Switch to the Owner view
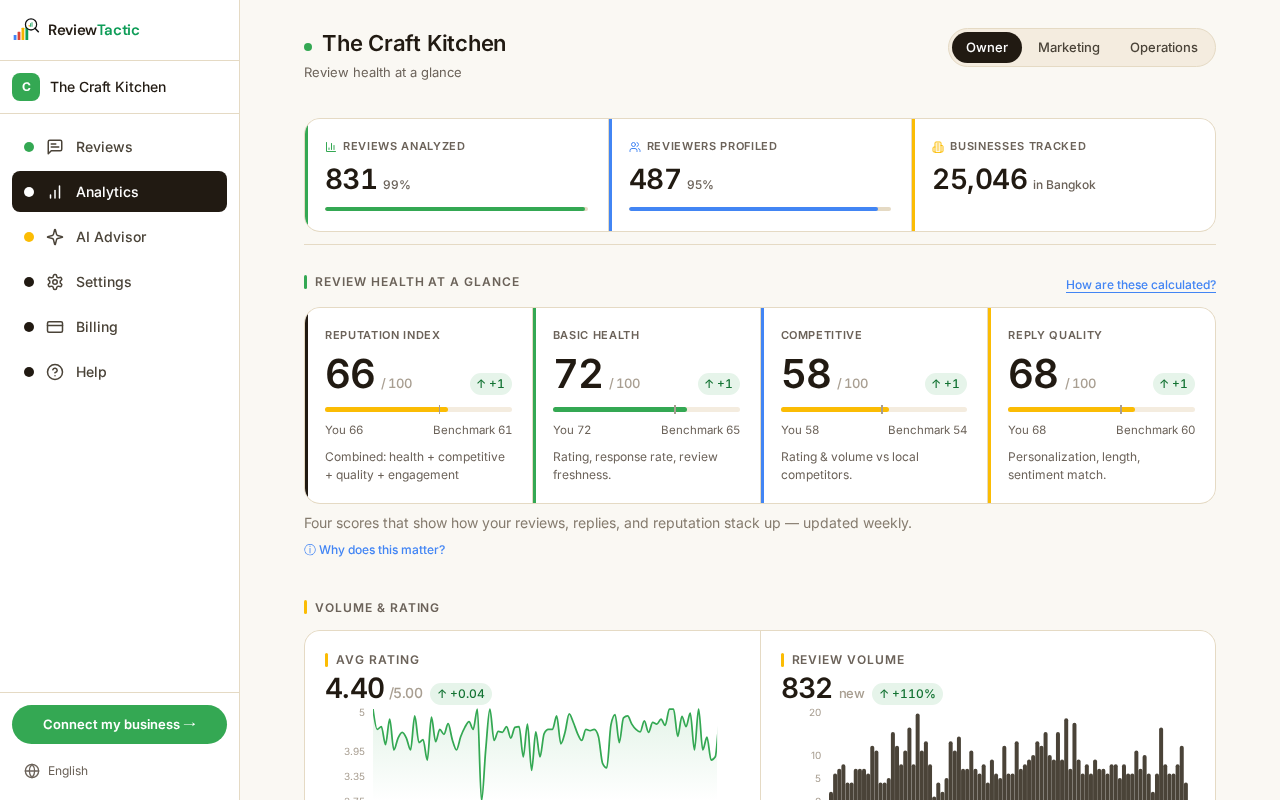This screenshot has width=1280, height=800. pyautogui.click(x=987, y=47)
